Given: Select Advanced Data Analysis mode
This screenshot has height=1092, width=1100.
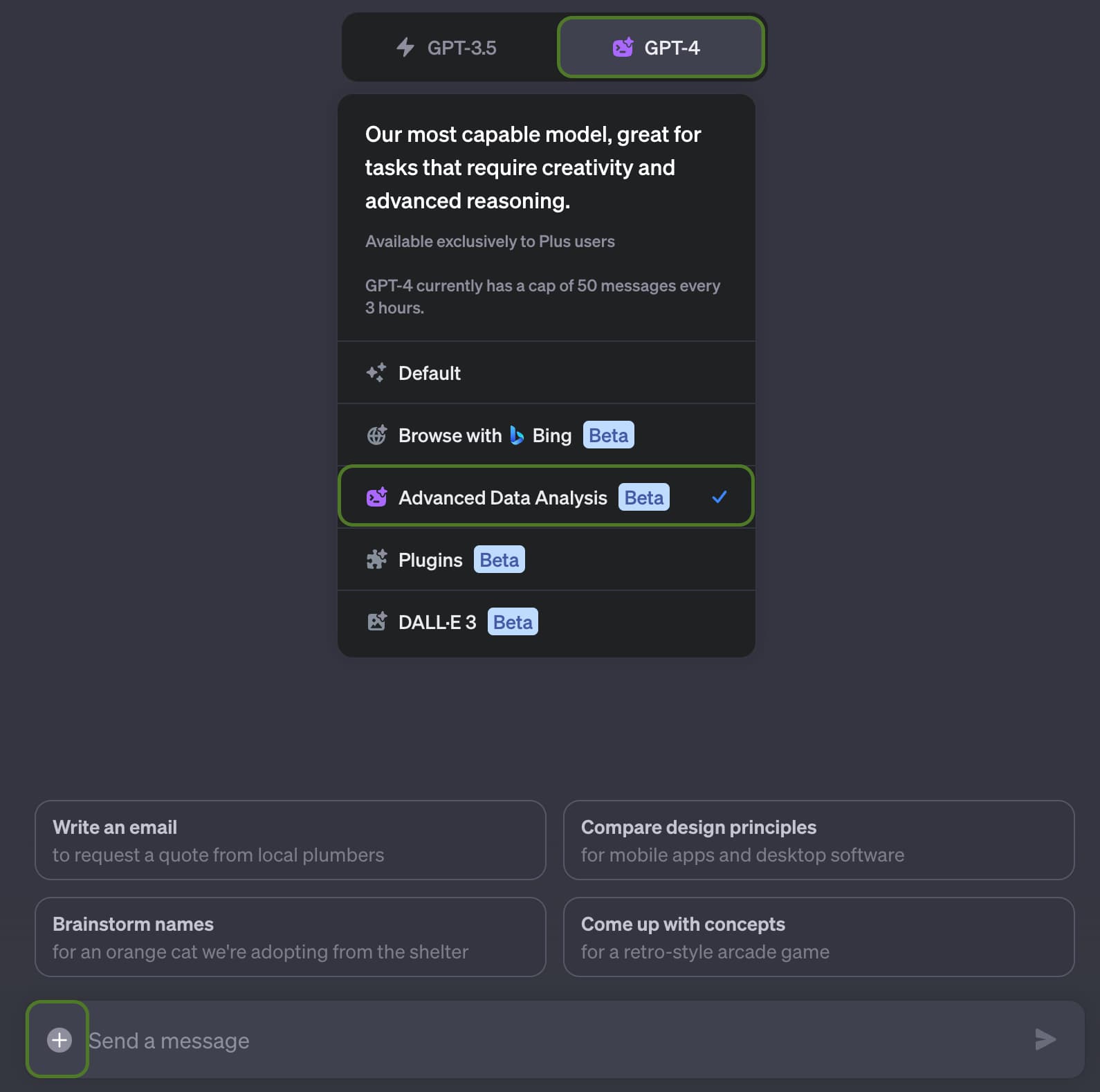Looking at the screenshot, I should point(546,497).
